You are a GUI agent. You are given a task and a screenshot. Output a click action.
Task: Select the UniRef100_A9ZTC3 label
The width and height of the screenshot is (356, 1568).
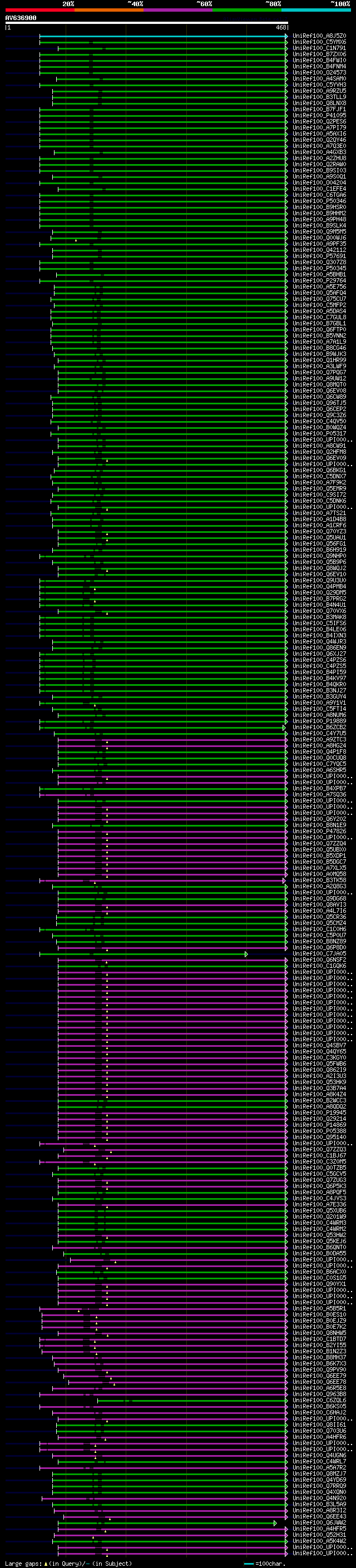(x=319, y=740)
